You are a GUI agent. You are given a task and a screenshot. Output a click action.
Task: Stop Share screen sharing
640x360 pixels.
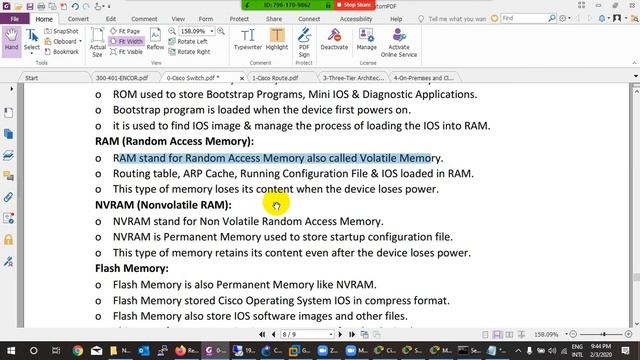pos(354,5)
